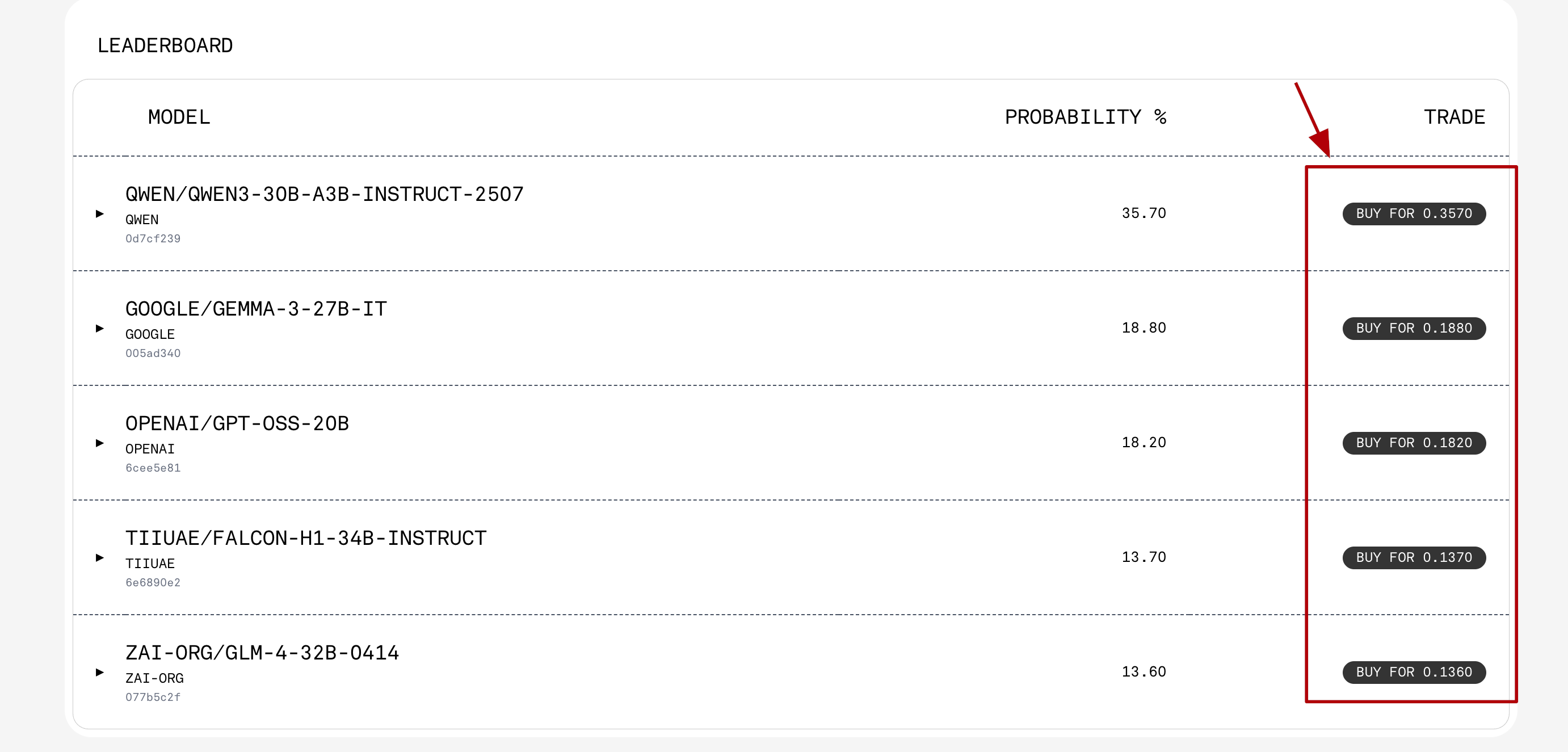
Task: Click the Buy for 0.3570 button
Action: pyautogui.click(x=1414, y=214)
